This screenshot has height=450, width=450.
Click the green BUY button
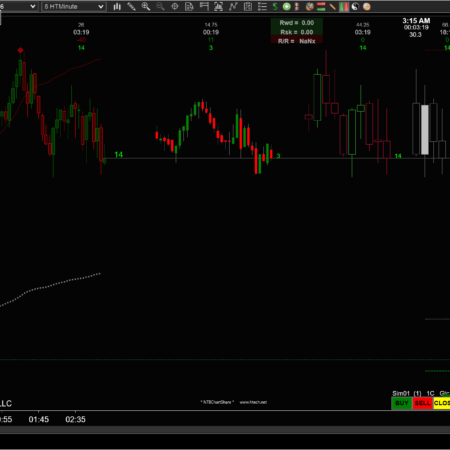pyautogui.click(x=402, y=403)
